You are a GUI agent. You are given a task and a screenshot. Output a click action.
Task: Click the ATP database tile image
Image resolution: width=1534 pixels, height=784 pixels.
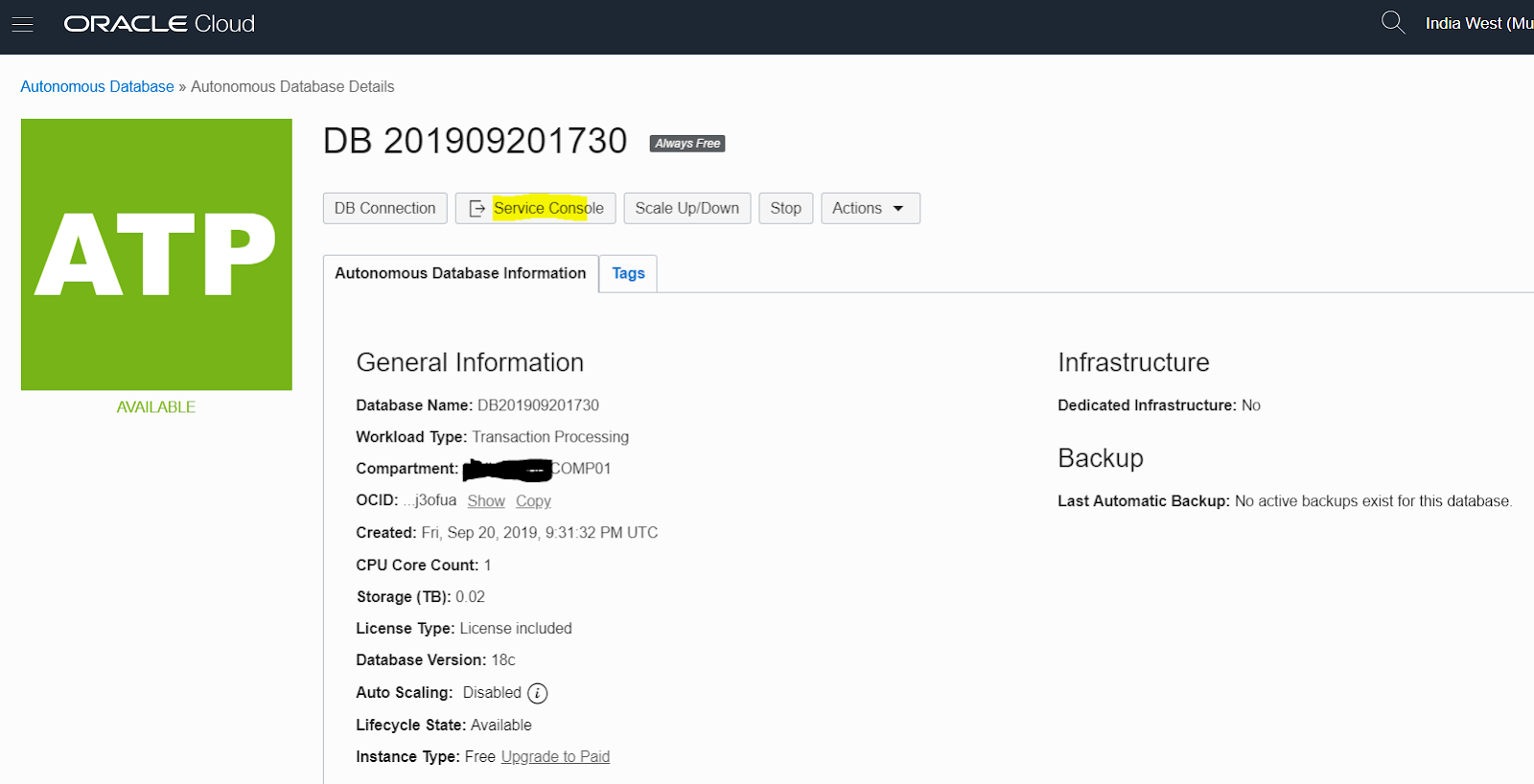click(156, 254)
